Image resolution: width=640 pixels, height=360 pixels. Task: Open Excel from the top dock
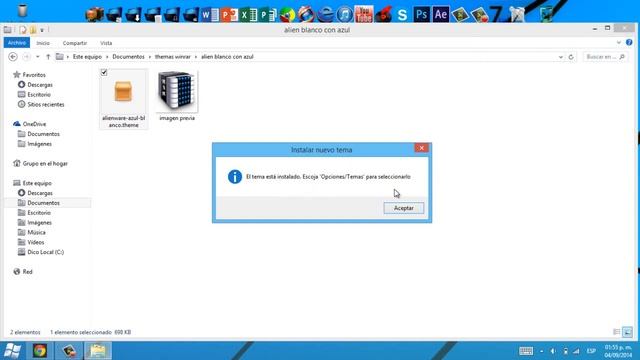pyautogui.click(x=248, y=15)
